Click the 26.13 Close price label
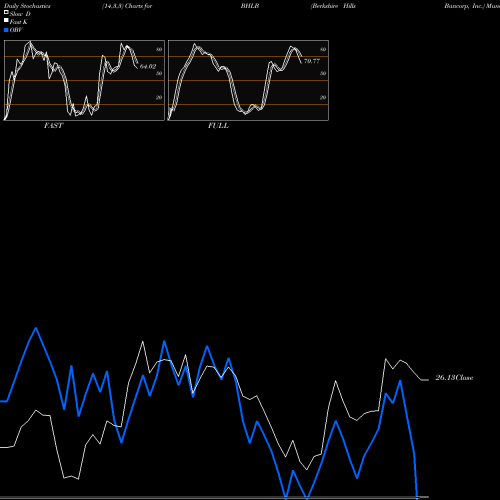This screenshot has height=500, width=500. 454,378
